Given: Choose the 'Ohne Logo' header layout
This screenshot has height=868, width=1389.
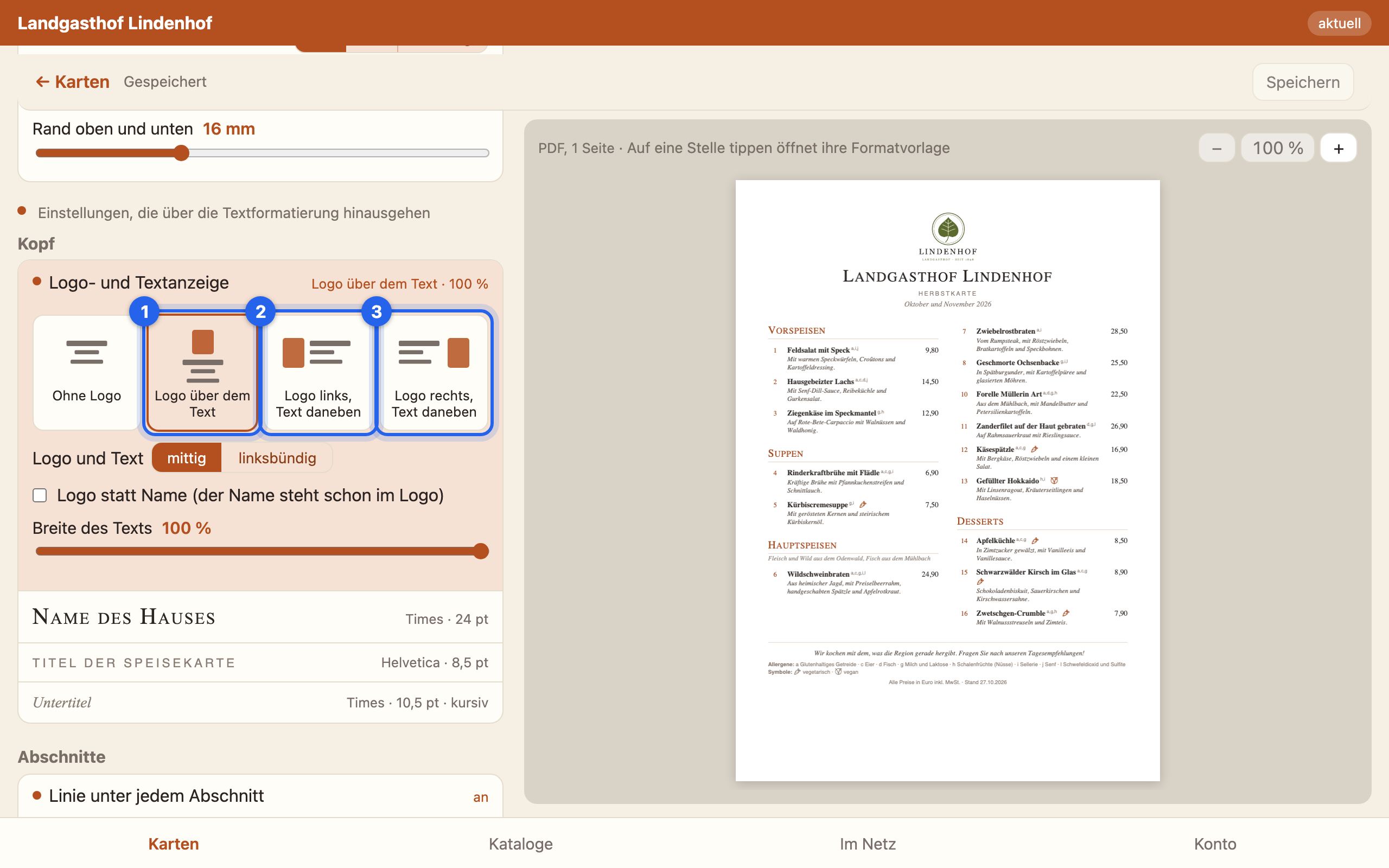Looking at the screenshot, I should 87,372.
